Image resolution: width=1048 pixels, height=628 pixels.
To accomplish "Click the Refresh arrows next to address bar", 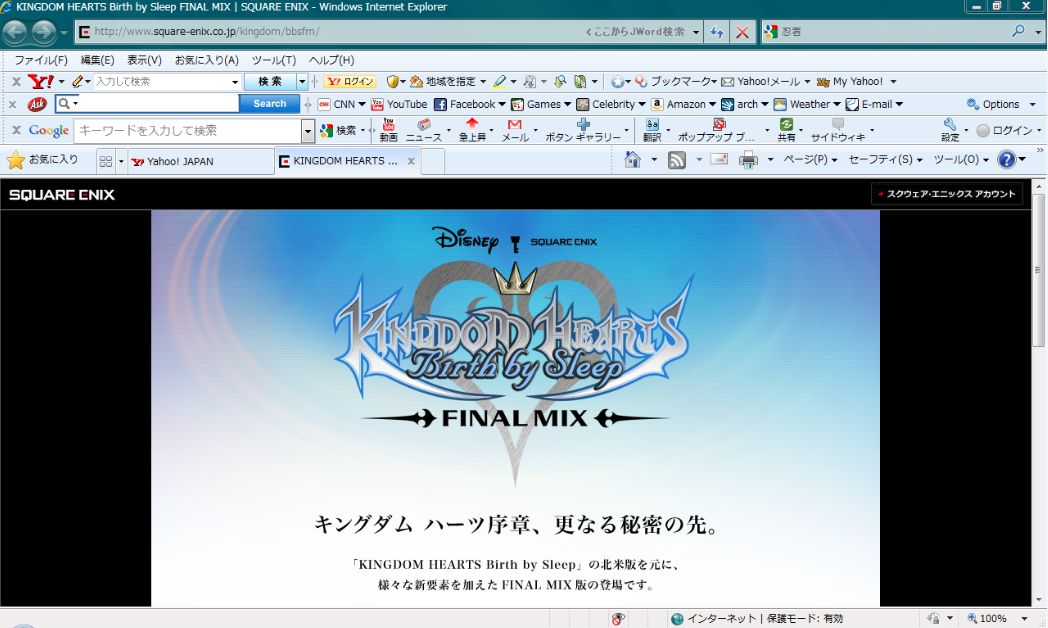I will (x=717, y=32).
